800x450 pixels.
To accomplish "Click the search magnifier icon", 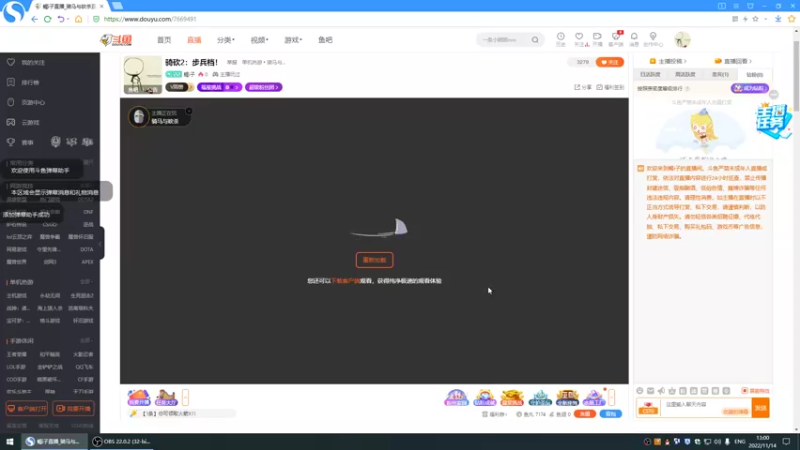I will (535, 40).
